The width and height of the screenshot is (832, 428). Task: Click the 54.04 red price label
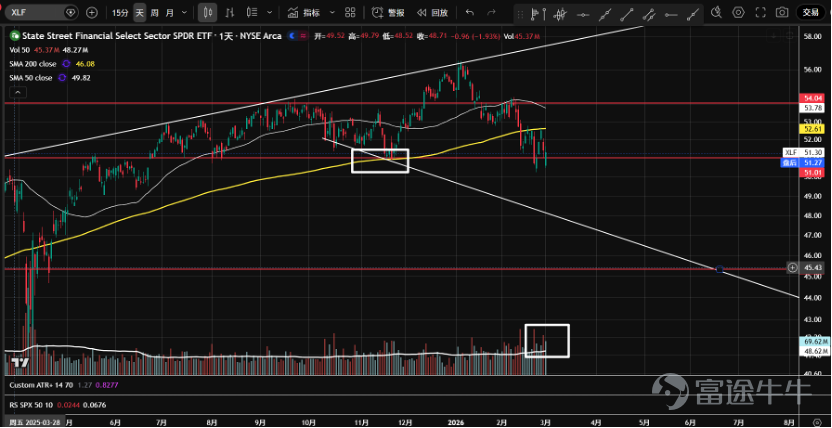[811, 99]
